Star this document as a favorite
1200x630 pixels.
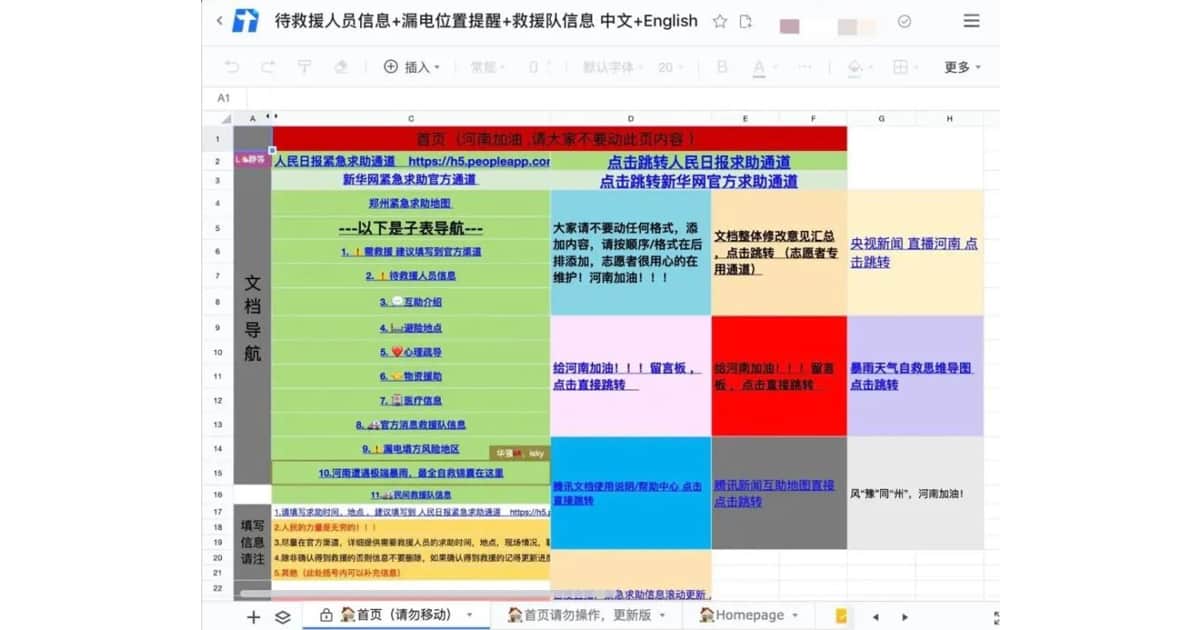point(719,21)
